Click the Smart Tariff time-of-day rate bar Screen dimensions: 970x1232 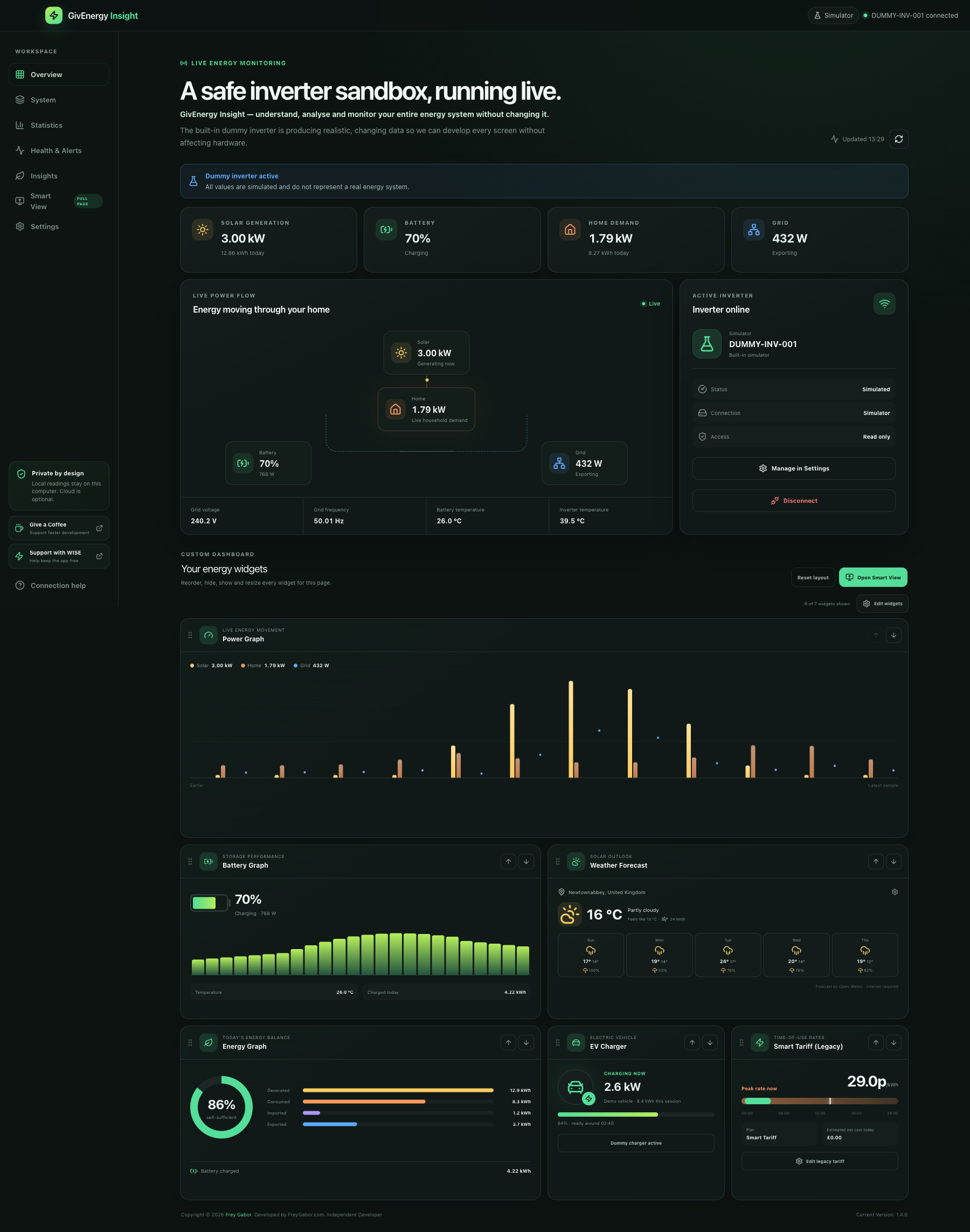point(820,1101)
